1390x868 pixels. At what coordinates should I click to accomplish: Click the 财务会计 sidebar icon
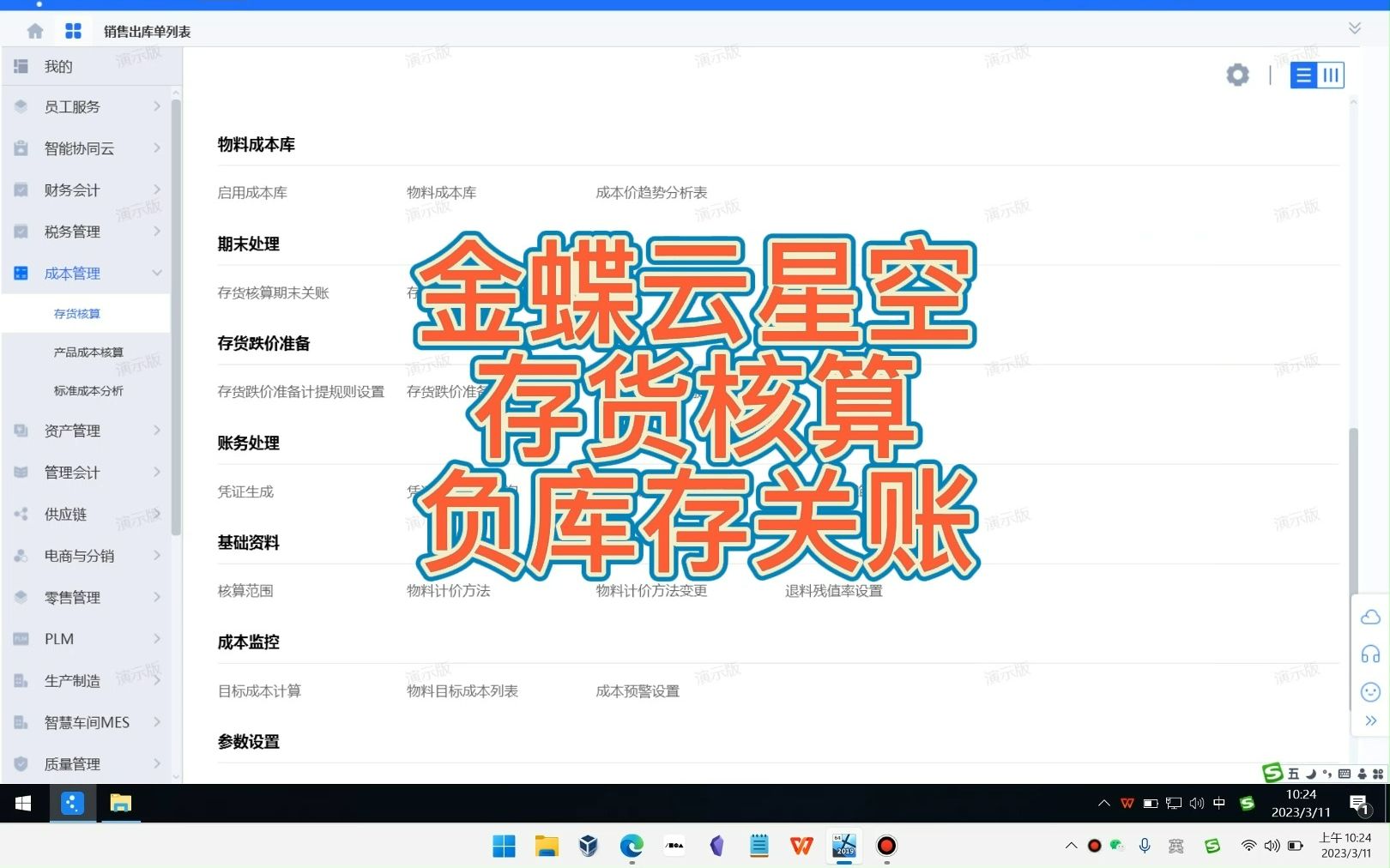(21, 190)
